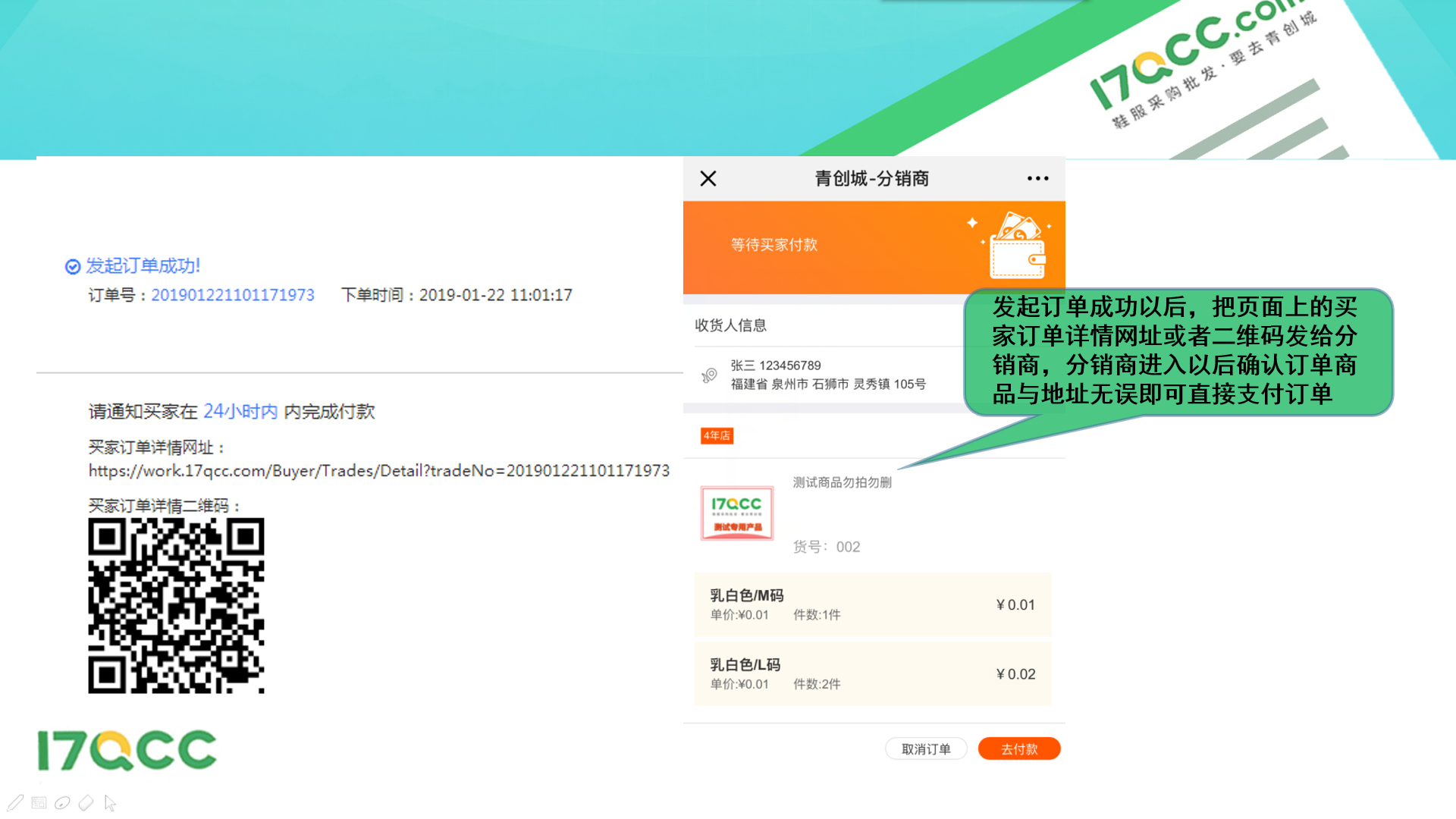Open the three-dot more options menu
Image resolution: width=1456 pixels, height=819 pixels.
[x=1037, y=178]
